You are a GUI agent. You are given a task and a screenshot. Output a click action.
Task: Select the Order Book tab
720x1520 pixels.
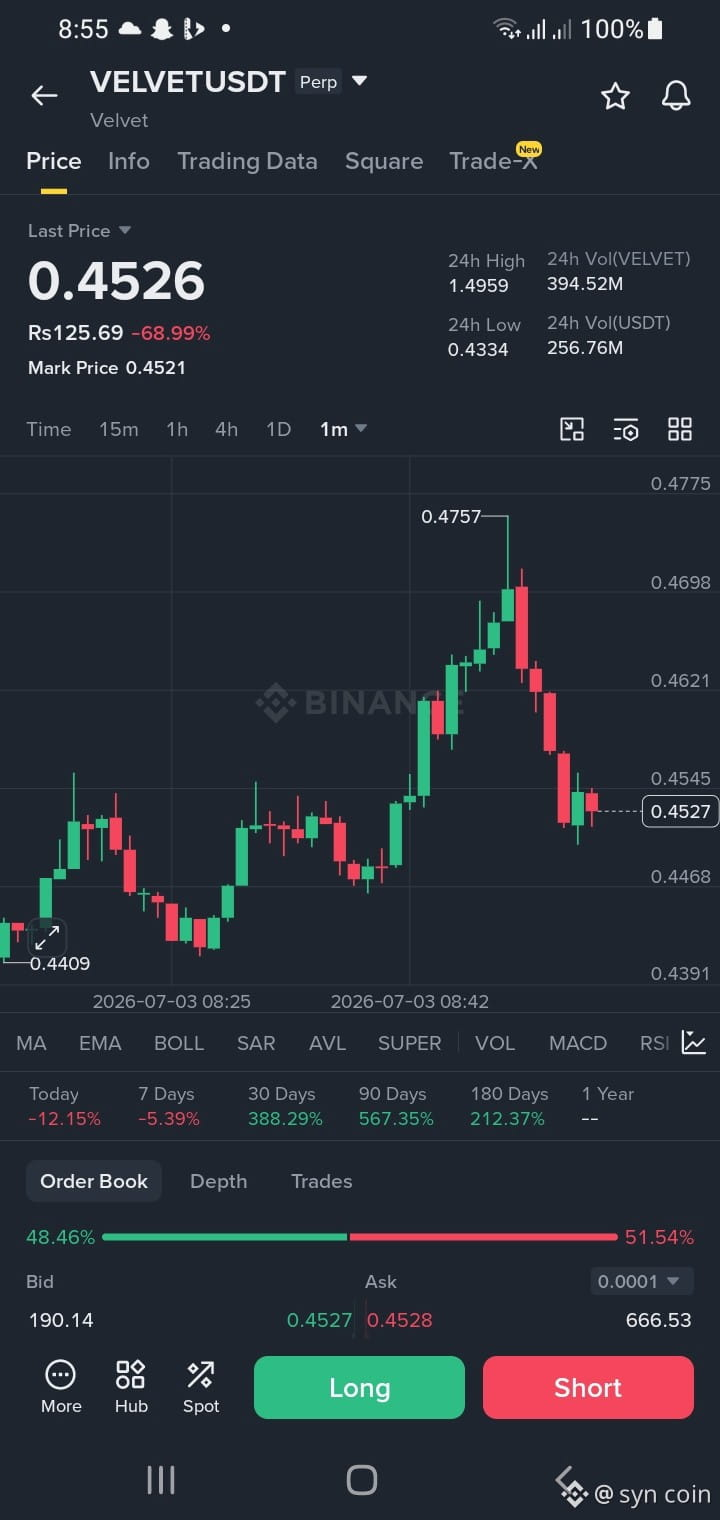[x=94, y=1181]
